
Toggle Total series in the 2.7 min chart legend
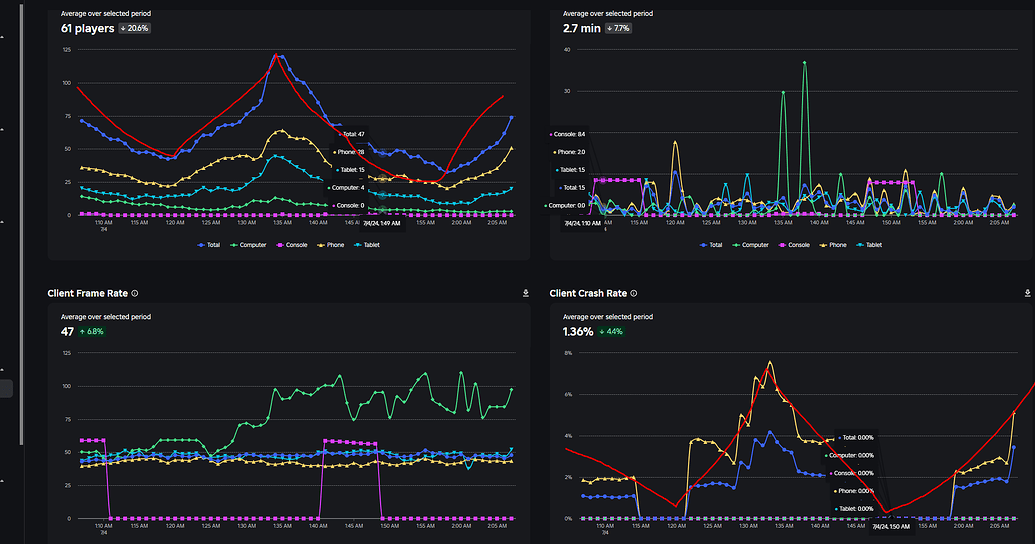(x=712, y=245)
